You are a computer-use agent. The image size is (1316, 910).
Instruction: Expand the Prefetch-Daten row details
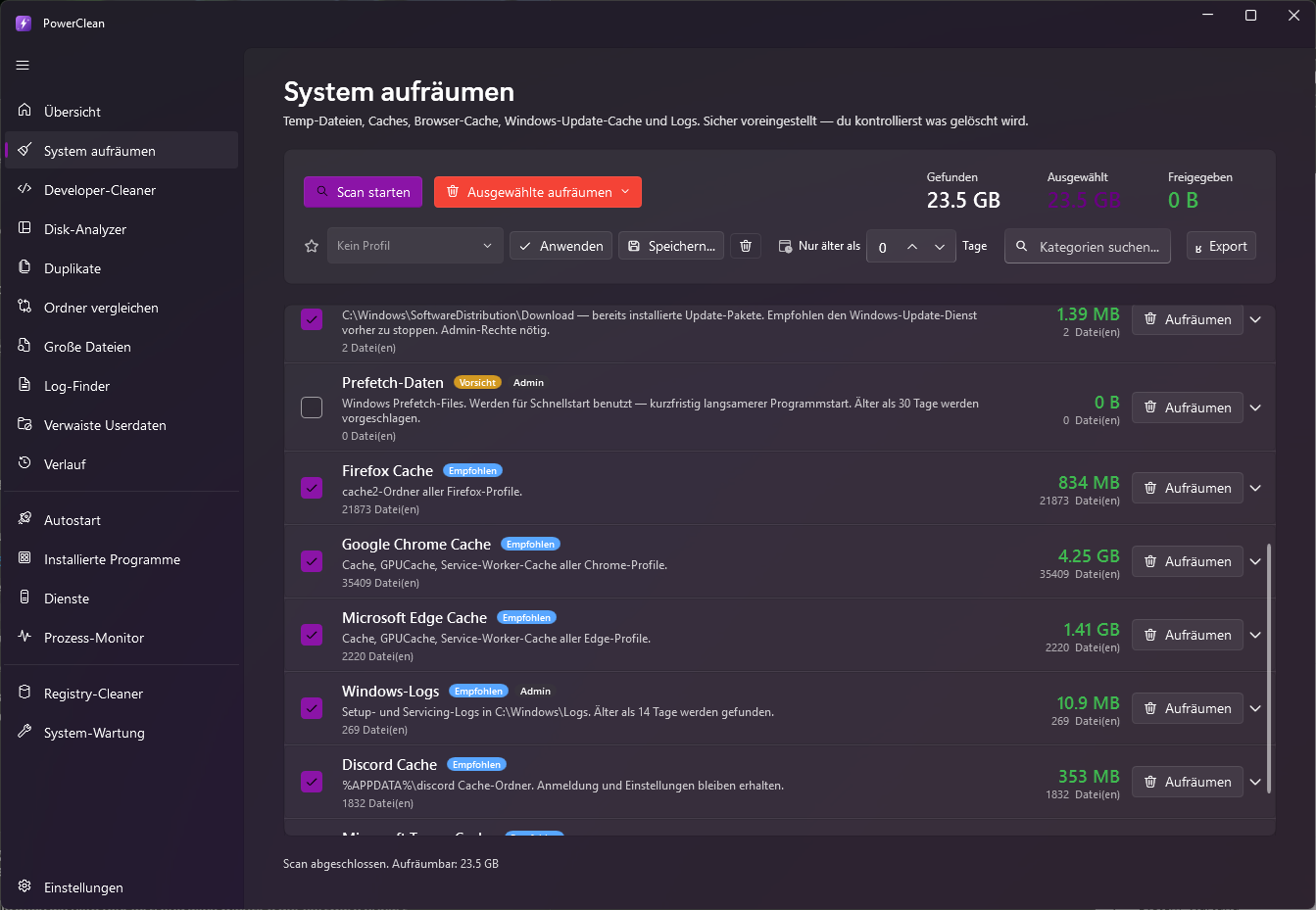pos(1255,407)
